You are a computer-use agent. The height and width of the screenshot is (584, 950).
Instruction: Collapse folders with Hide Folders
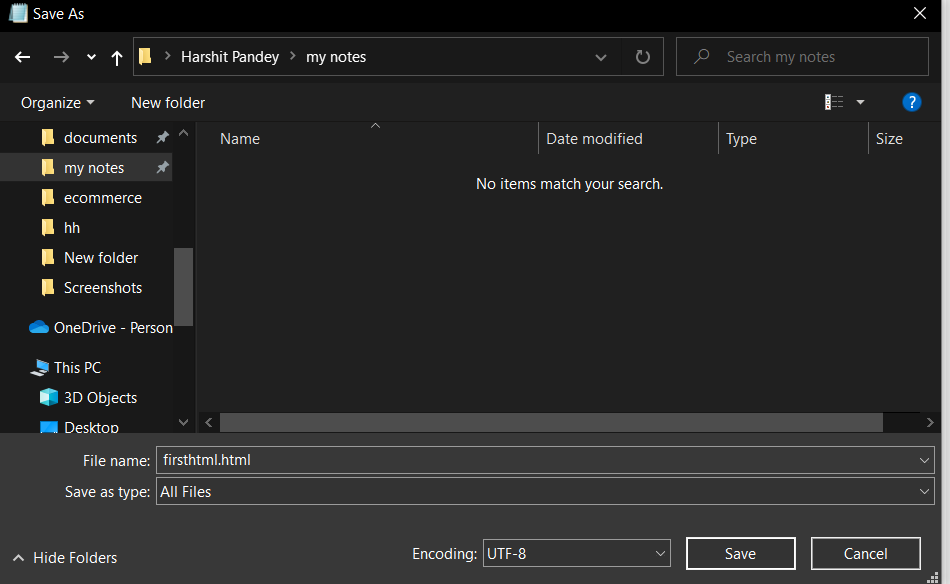65,557
